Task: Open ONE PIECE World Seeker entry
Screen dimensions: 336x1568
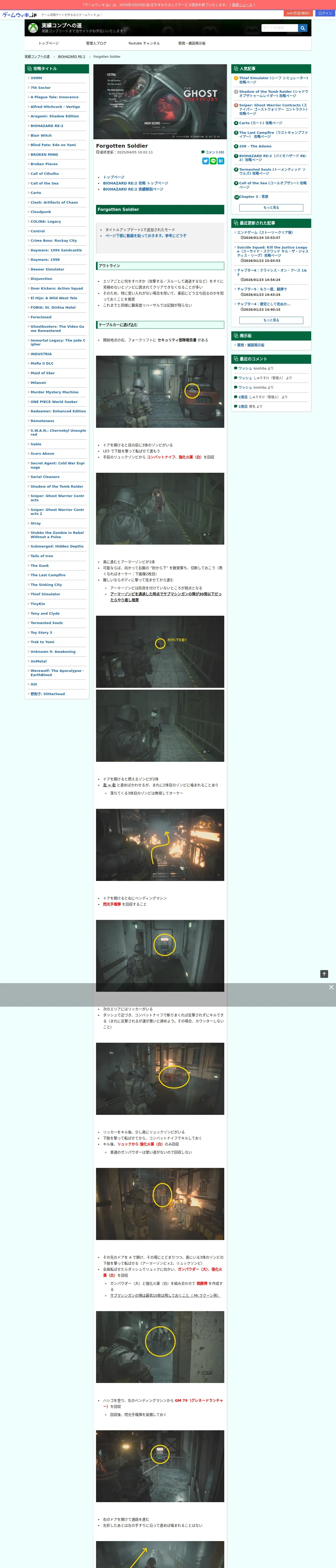Action: pos(54,402)
